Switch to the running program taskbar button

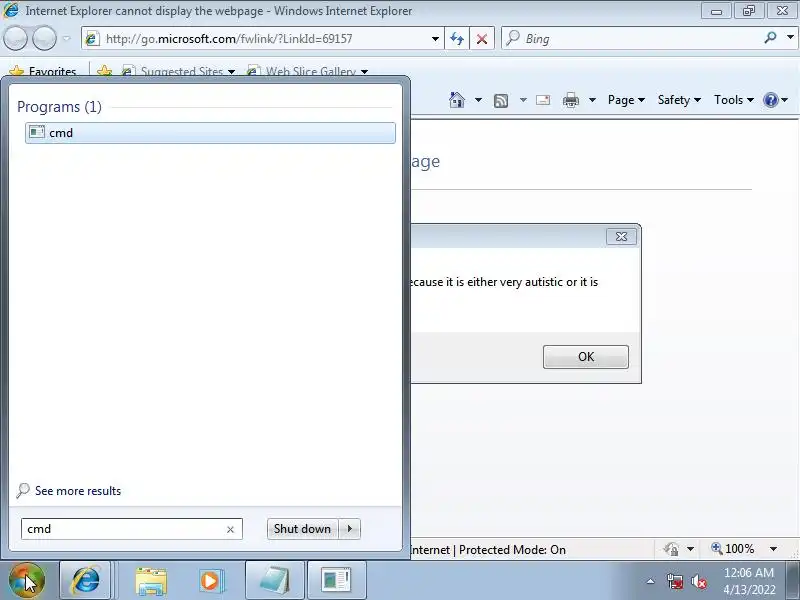[336, 580]
